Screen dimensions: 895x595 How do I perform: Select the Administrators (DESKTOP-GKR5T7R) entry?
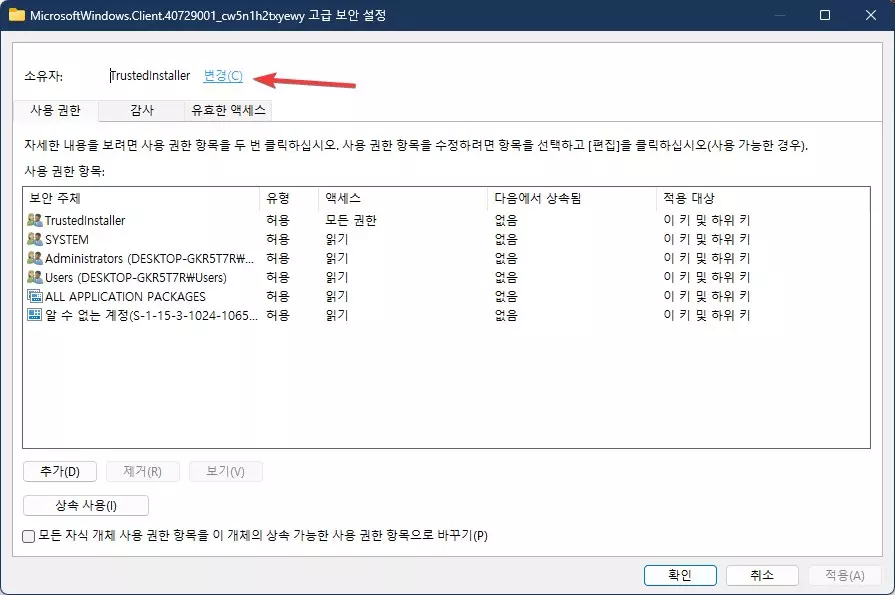[446, 258]
